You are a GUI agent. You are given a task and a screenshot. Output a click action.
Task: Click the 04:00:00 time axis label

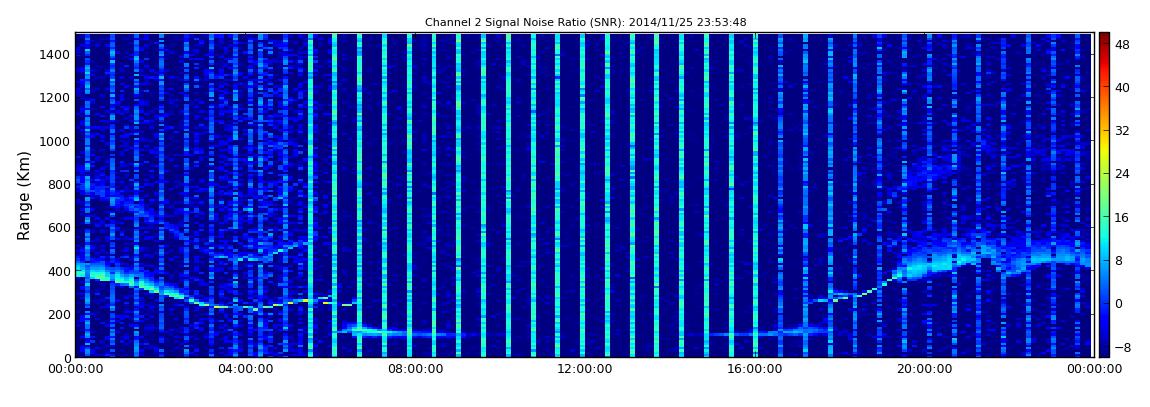246,370
